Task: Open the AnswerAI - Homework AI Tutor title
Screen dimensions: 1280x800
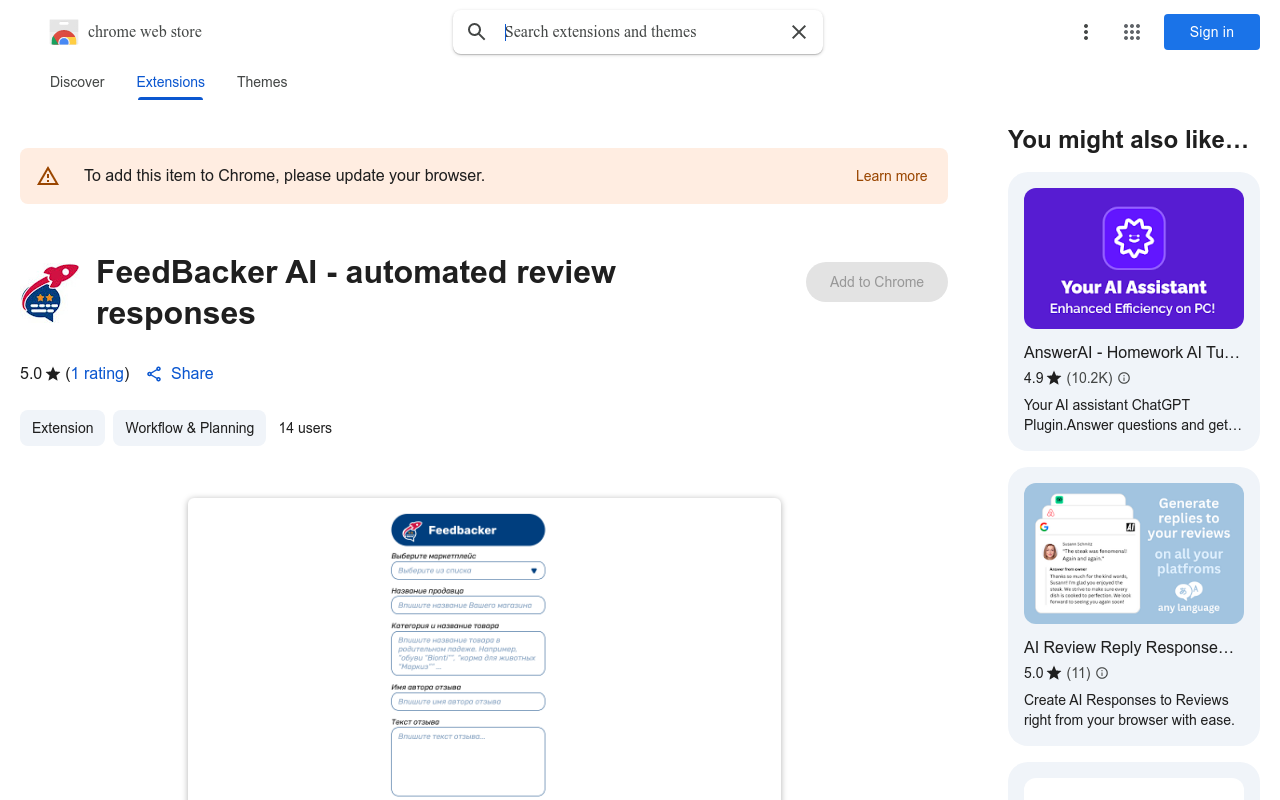Action: click(x=1132, y=352)
